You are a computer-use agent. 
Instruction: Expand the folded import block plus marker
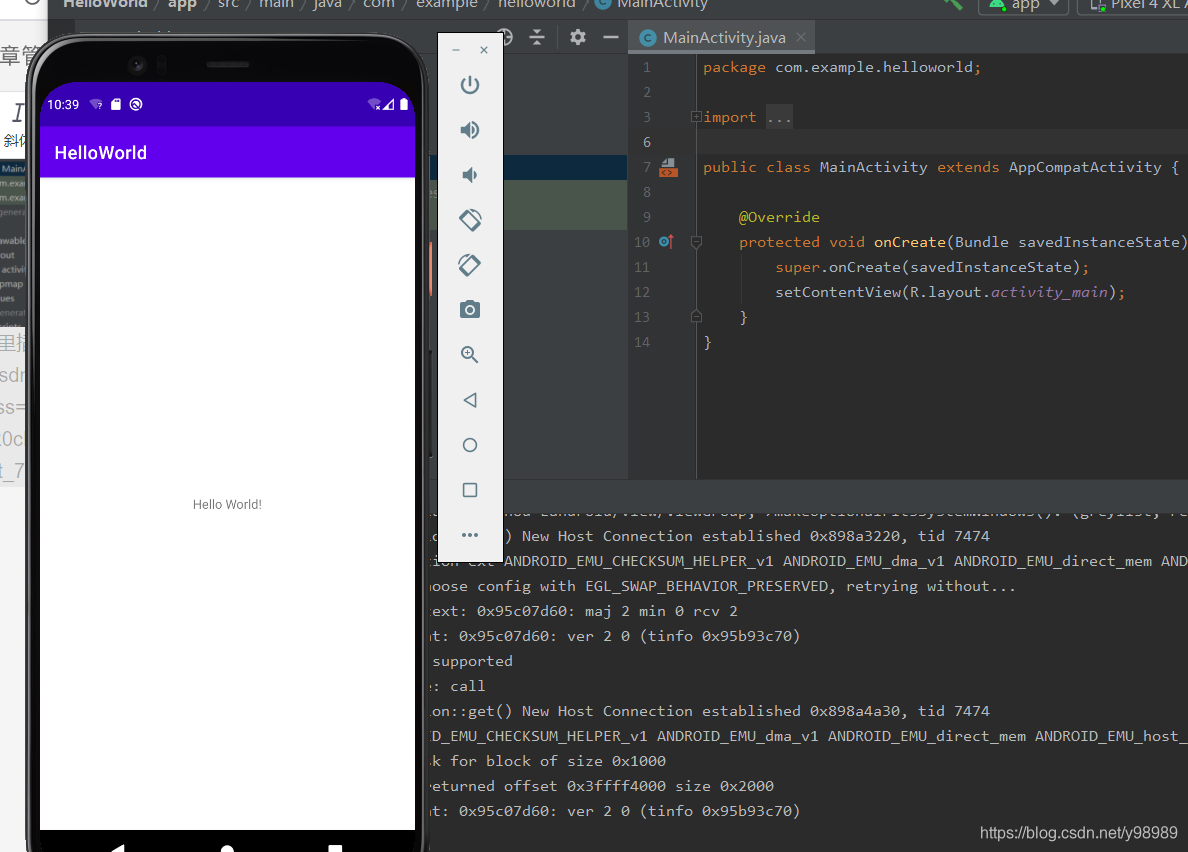pos(696,117)
